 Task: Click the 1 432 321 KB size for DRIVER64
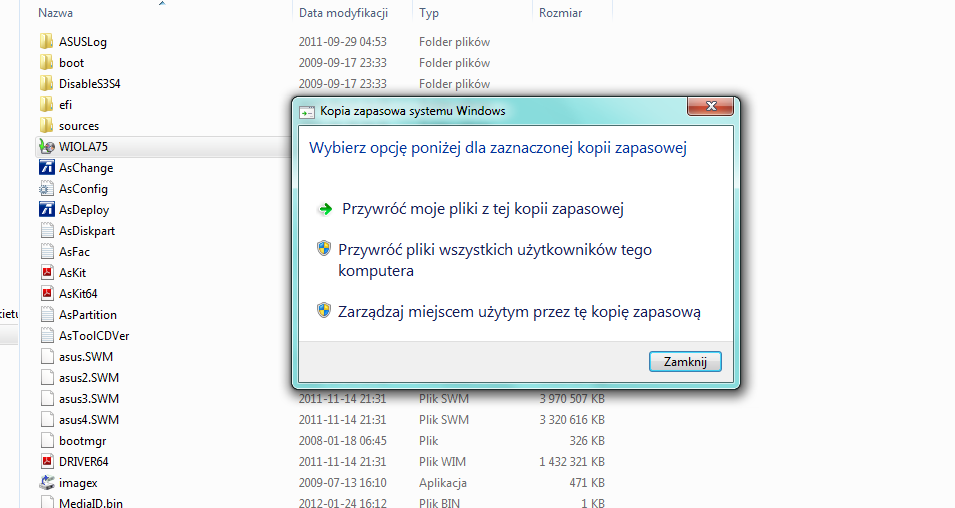[x=572, y=462]
